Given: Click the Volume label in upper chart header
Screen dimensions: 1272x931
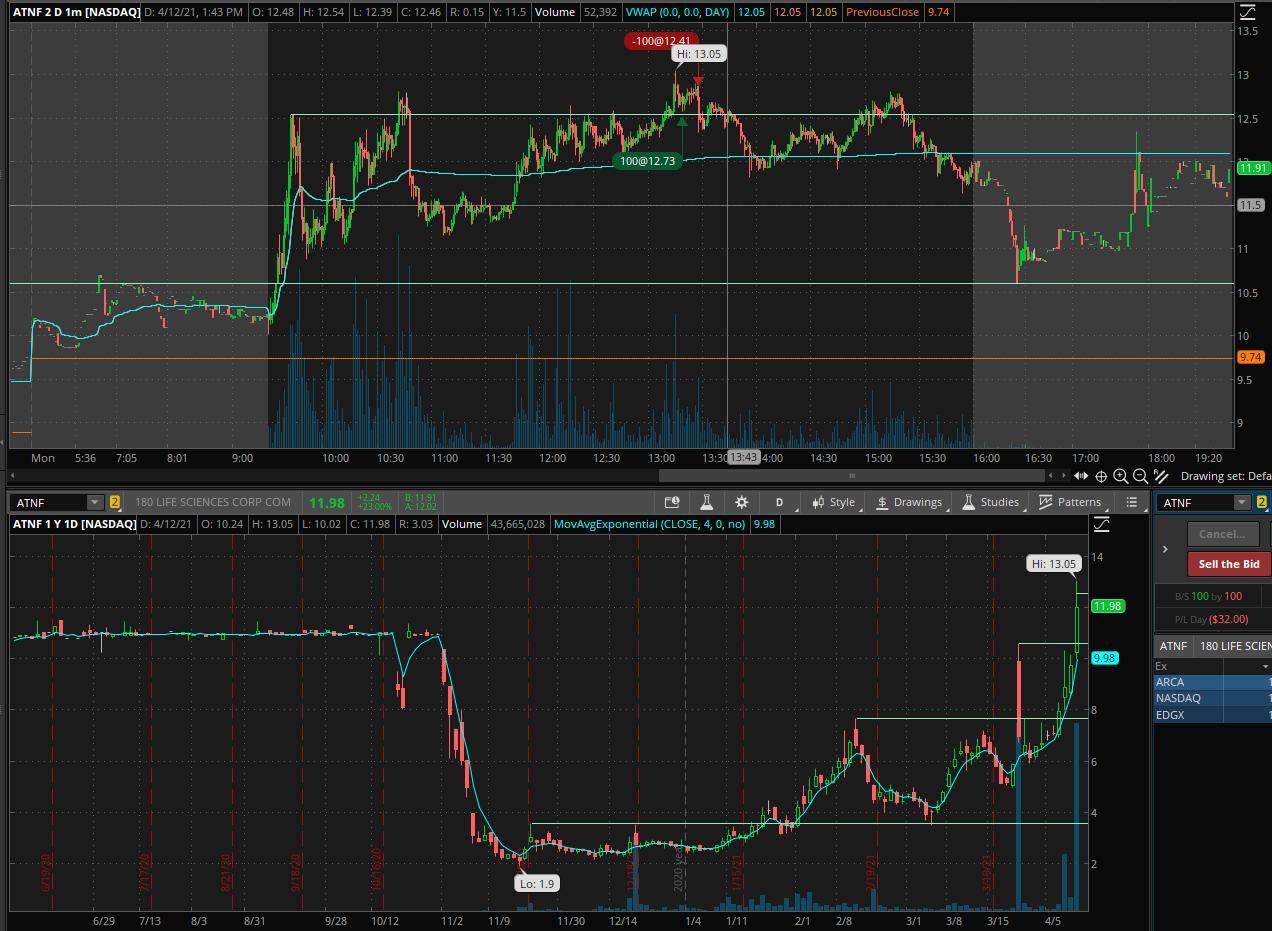Looking at the screenshot, I should pos(553,12).
